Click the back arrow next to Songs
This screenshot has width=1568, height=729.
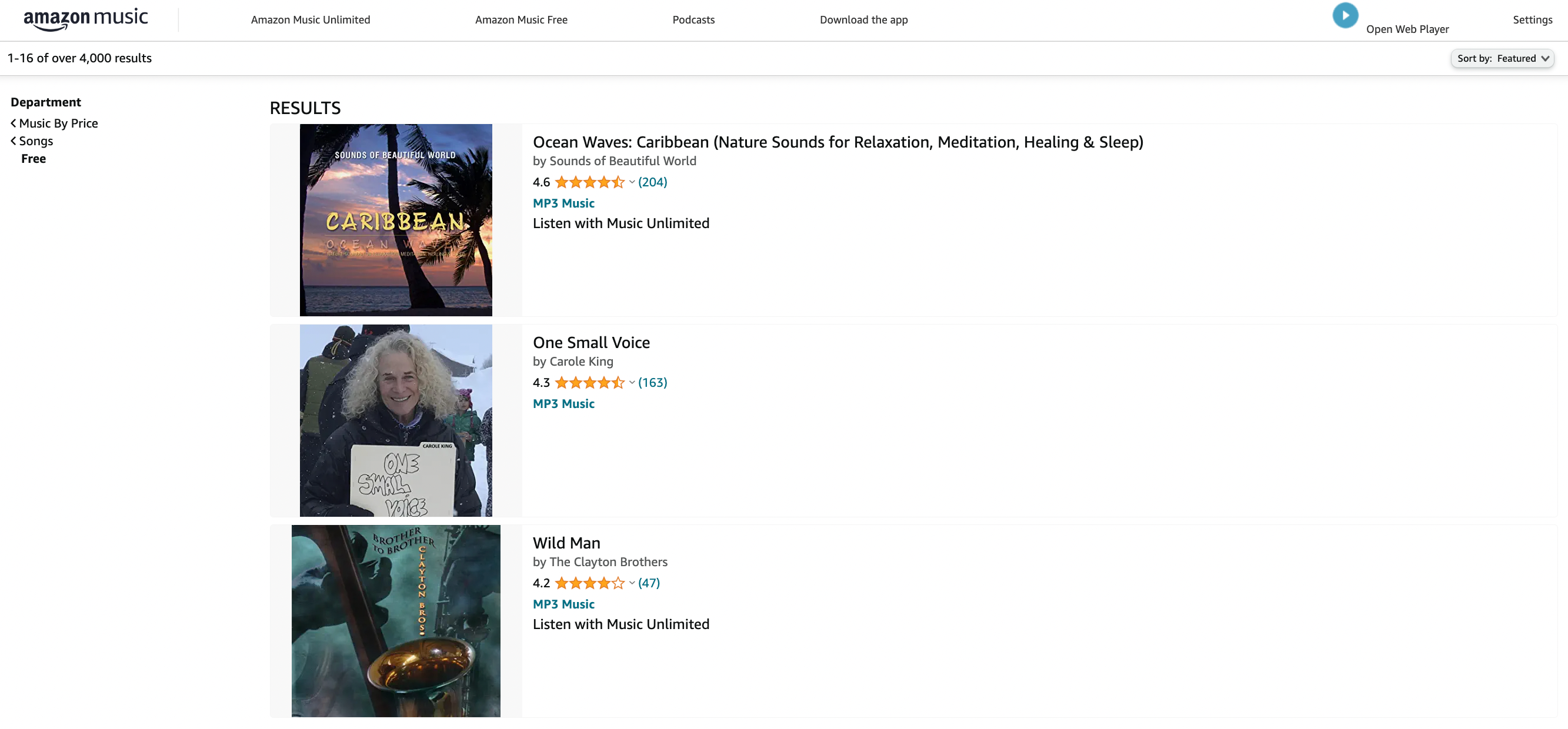[x=13, y=141]
